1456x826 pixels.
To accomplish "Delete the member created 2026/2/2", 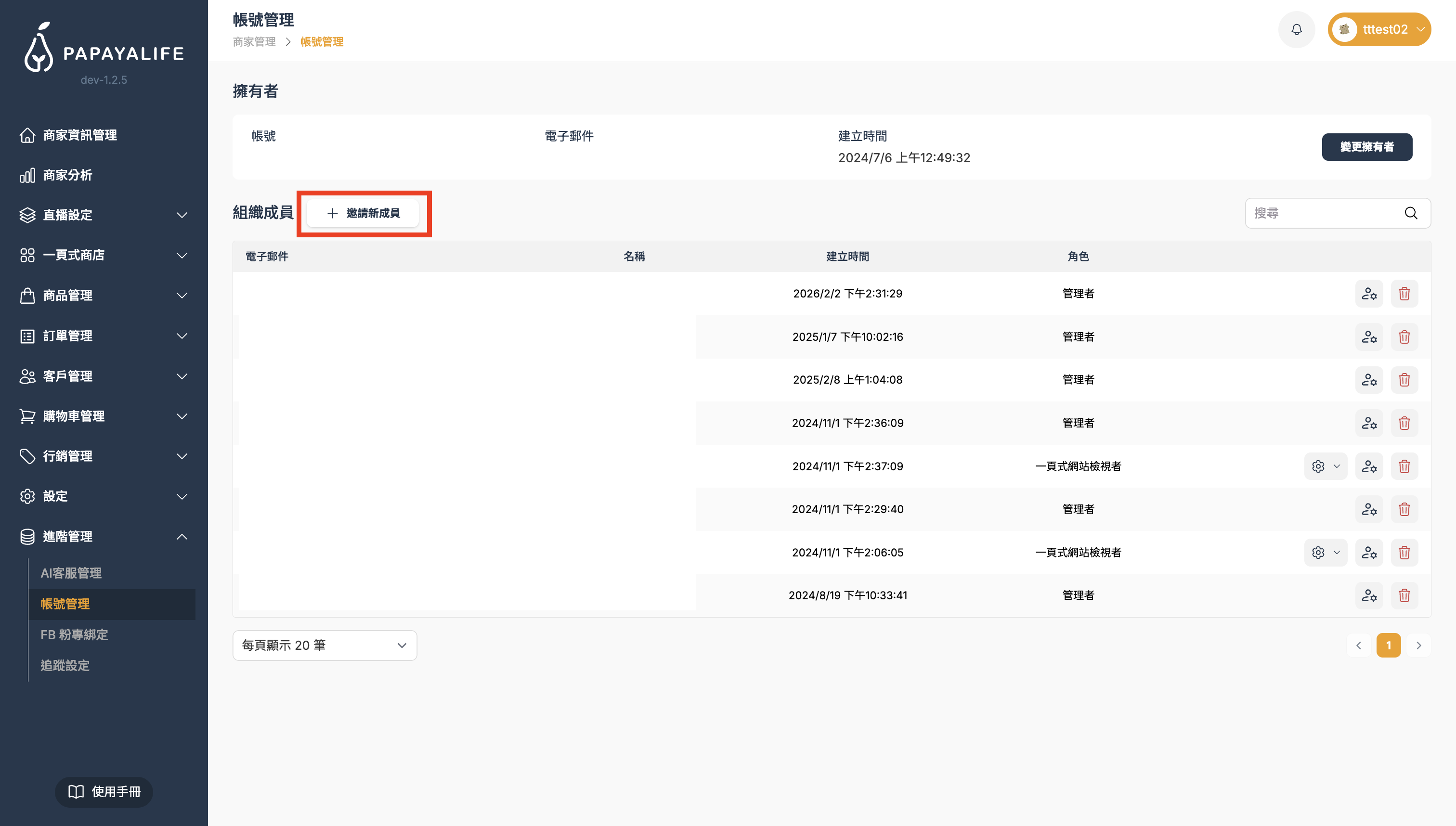I will [x=1404, y=294].
